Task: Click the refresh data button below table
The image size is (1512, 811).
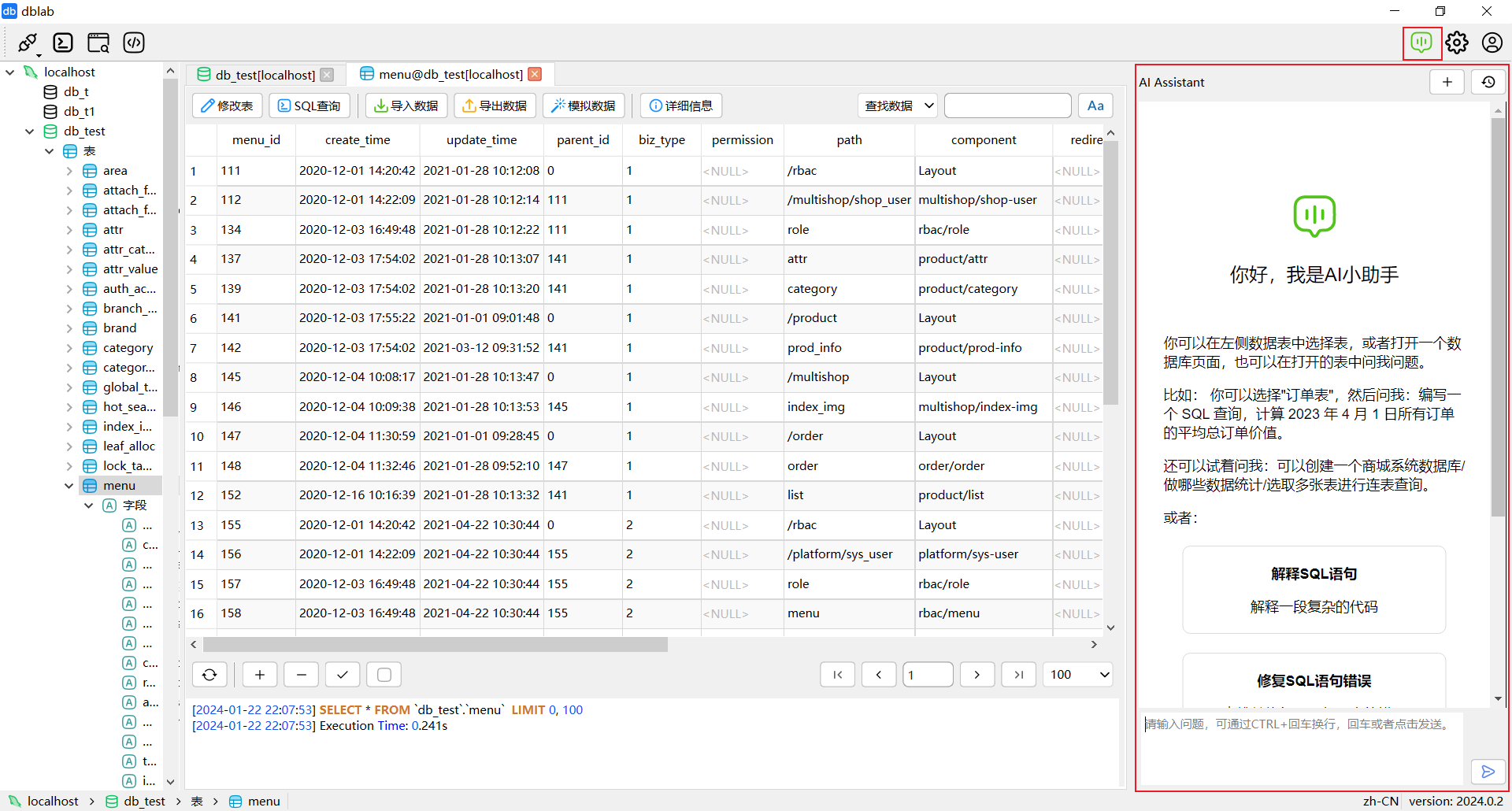Action: click(209, 675)
